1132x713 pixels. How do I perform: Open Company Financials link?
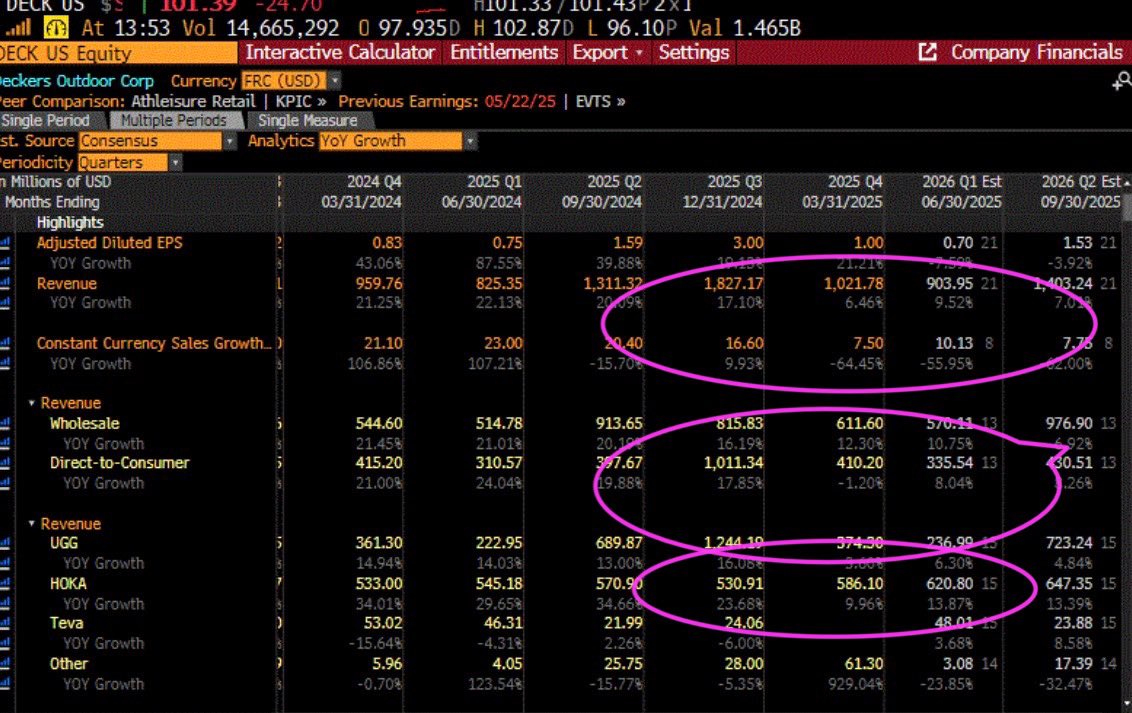[1037, 53]
